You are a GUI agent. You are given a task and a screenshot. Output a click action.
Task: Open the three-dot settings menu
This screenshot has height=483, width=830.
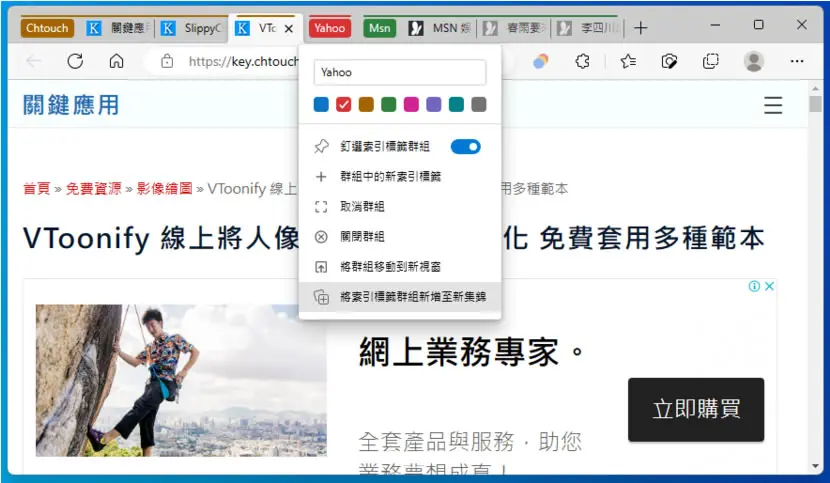797,61
